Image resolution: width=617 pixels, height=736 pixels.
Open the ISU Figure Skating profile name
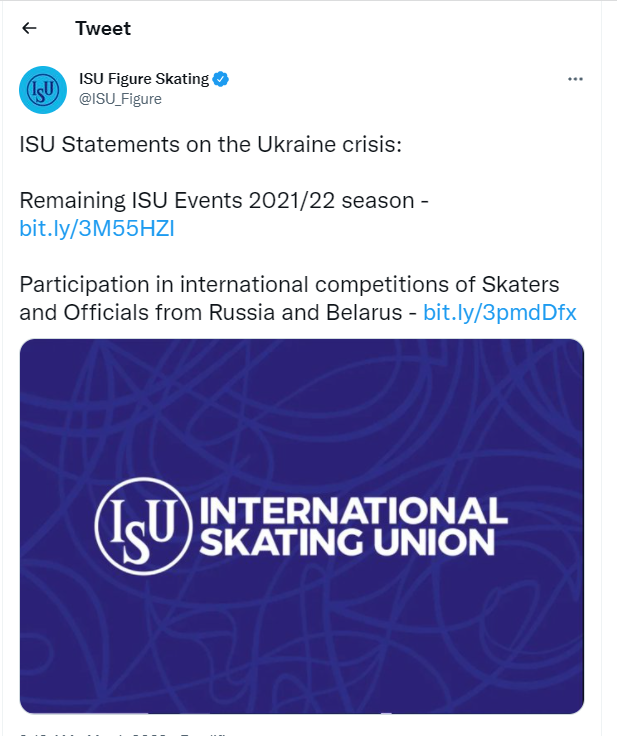(144, 79)
